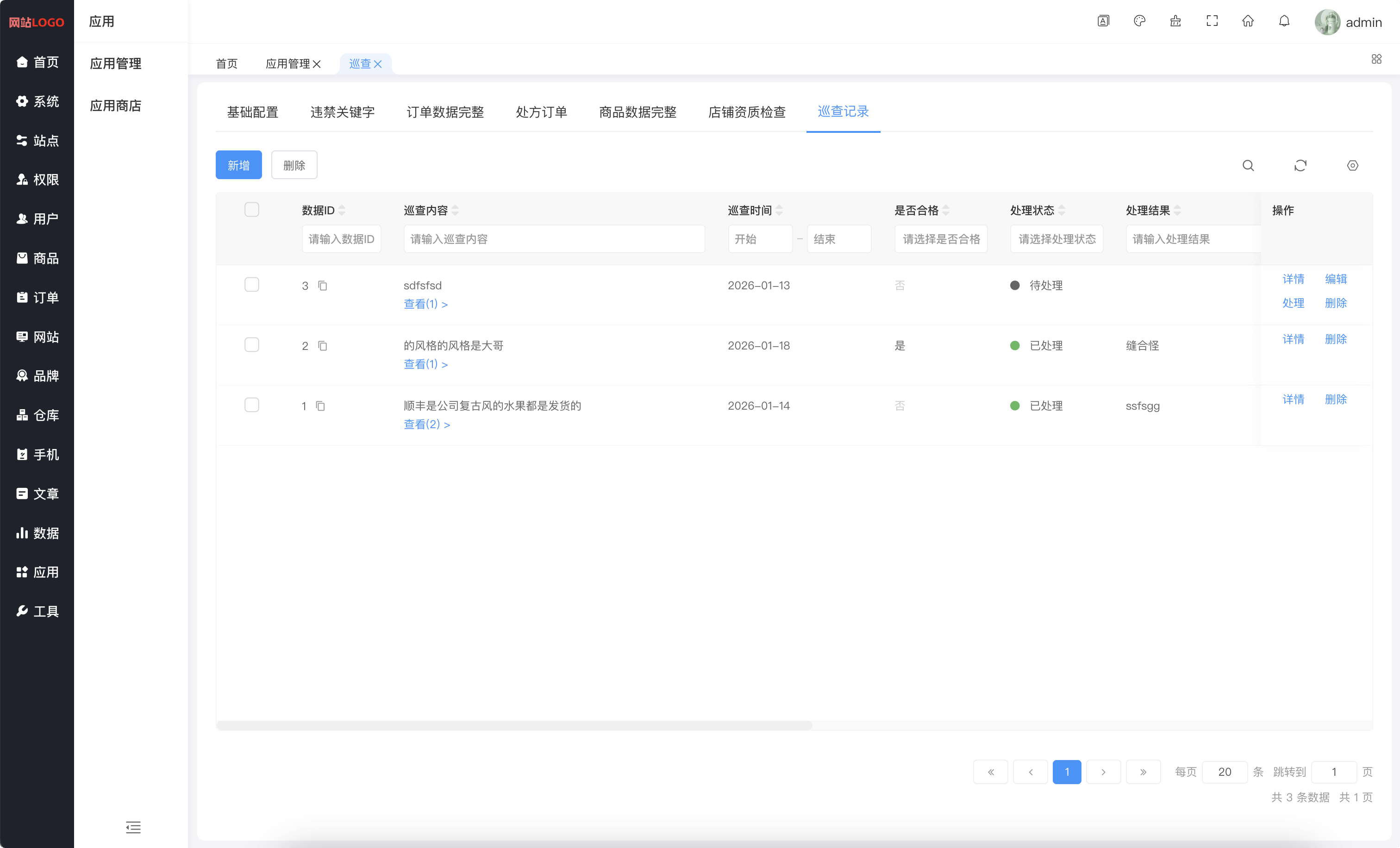Click the notification bell icon

[x=1284, y=22]
